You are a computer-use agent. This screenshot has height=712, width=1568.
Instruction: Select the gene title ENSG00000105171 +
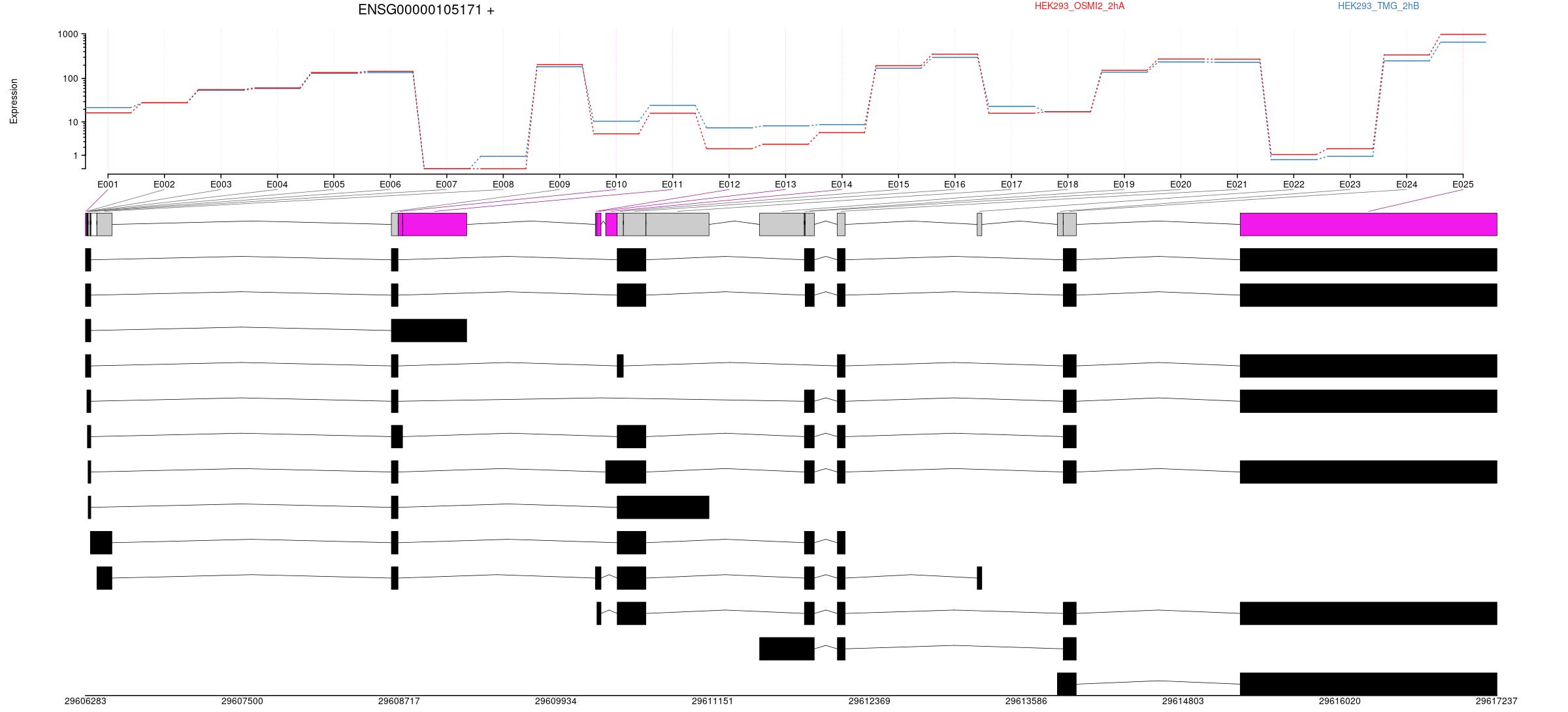click(x=426, y=10)
